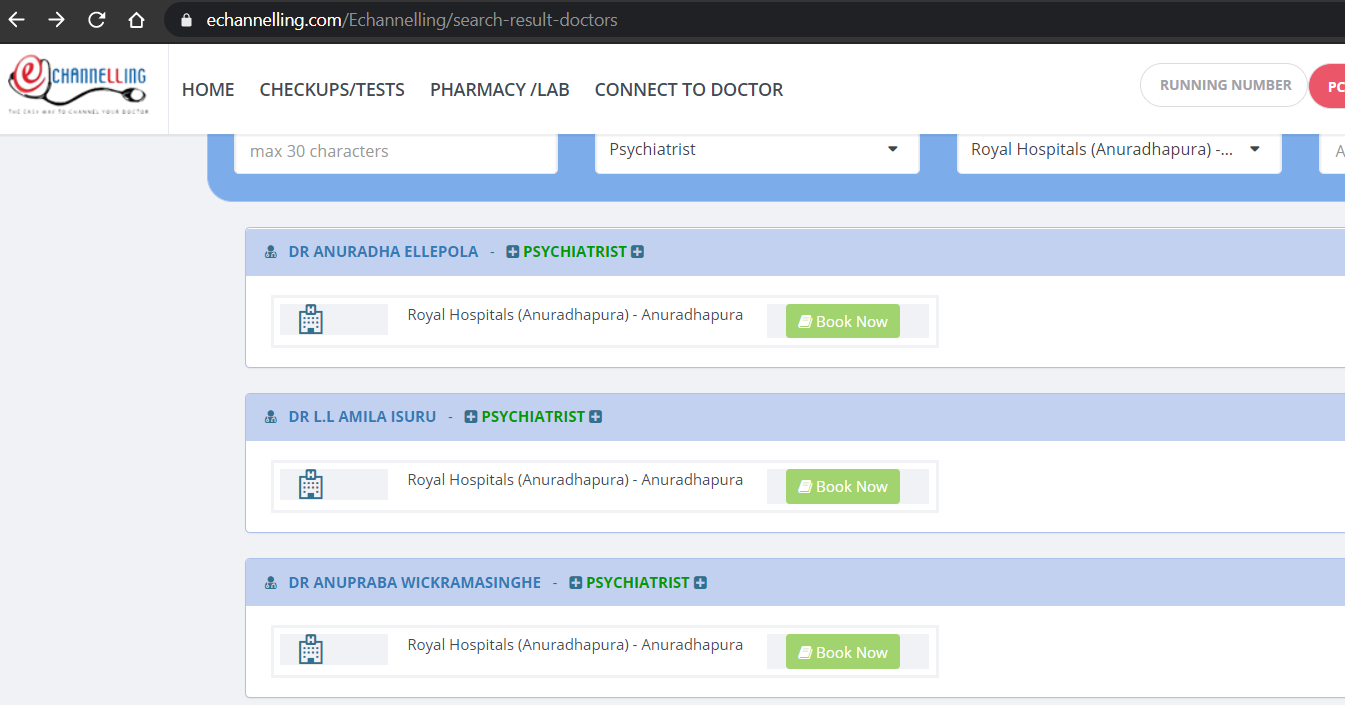
Task: Click plus icon before Psychiatrist in Amila Isuru row
Action: 471,417
